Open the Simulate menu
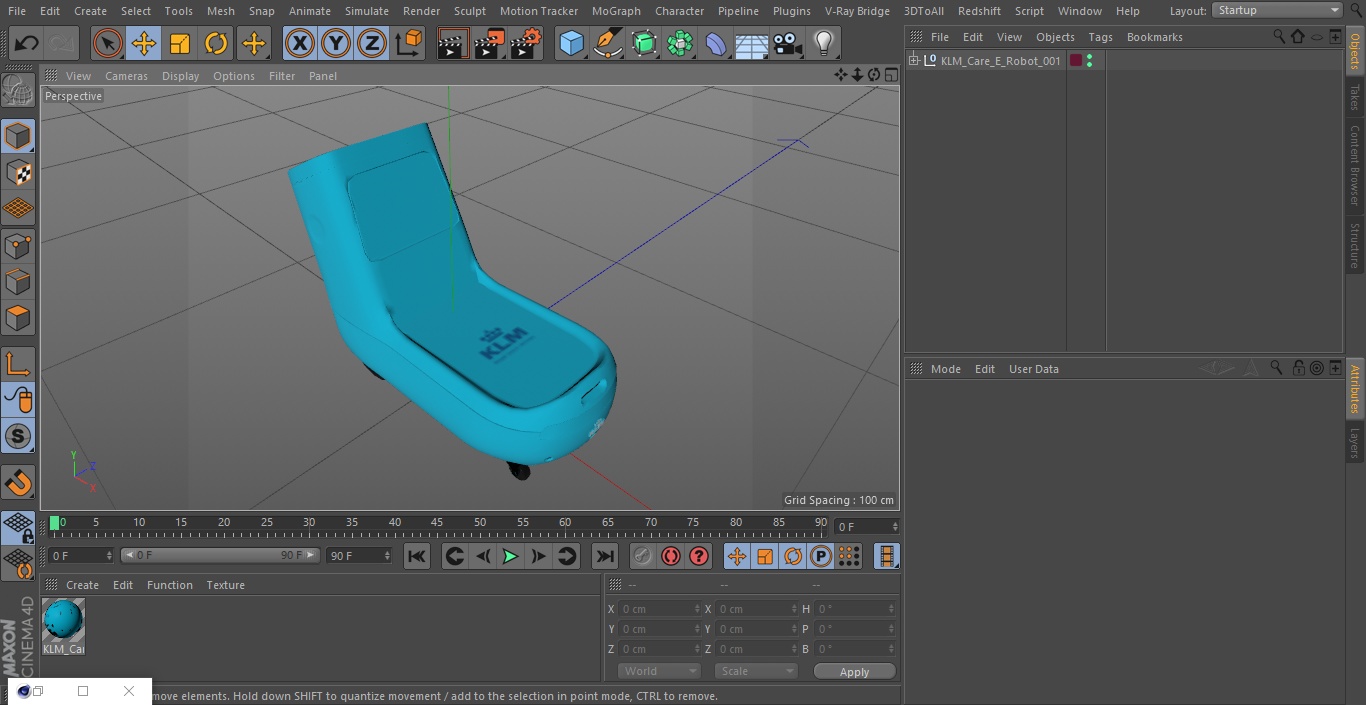This screenshot has height=705, width=1366. coord(367,11)
